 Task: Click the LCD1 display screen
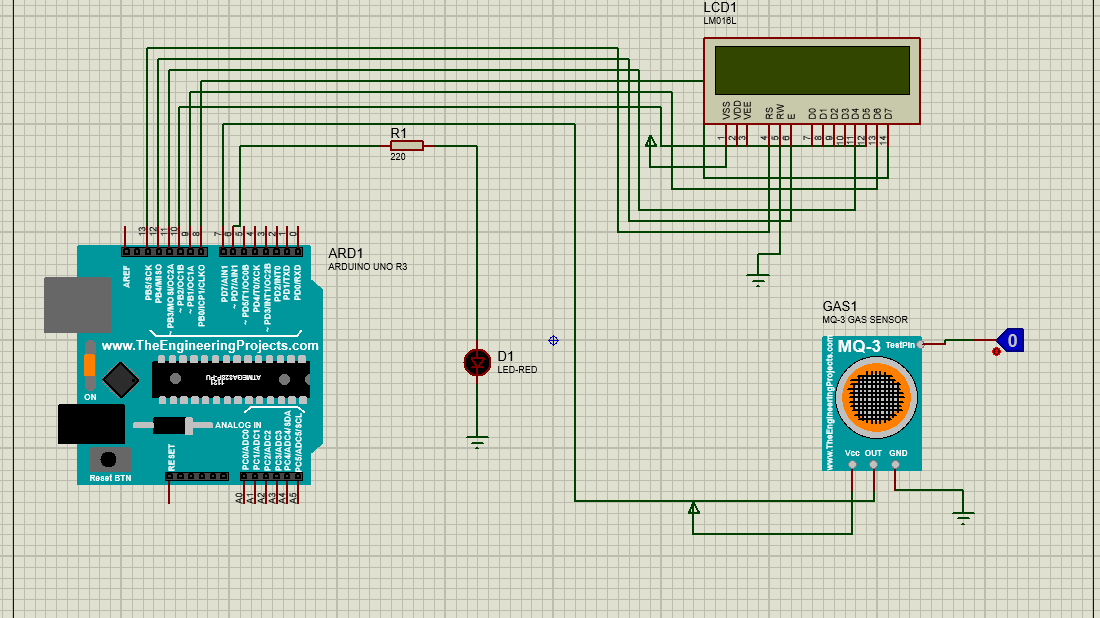(810, 69)
